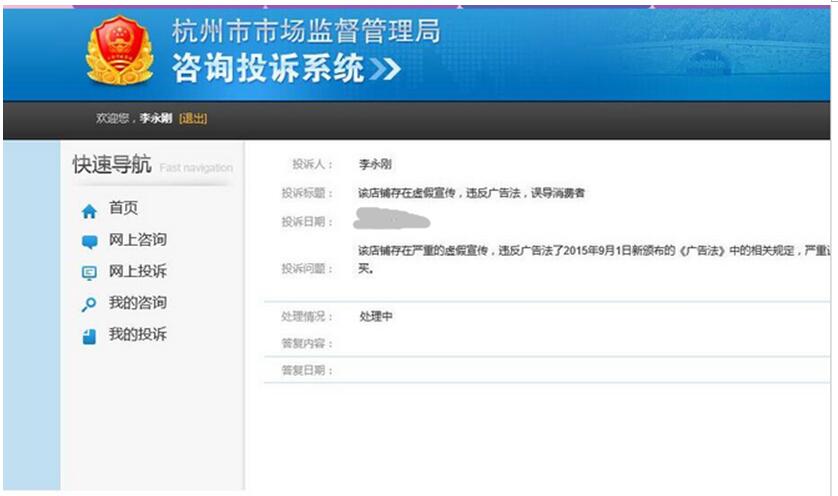Click the complaint description text after 投诉问题
Screen dimensions: 838x496
tap(590, 250)
